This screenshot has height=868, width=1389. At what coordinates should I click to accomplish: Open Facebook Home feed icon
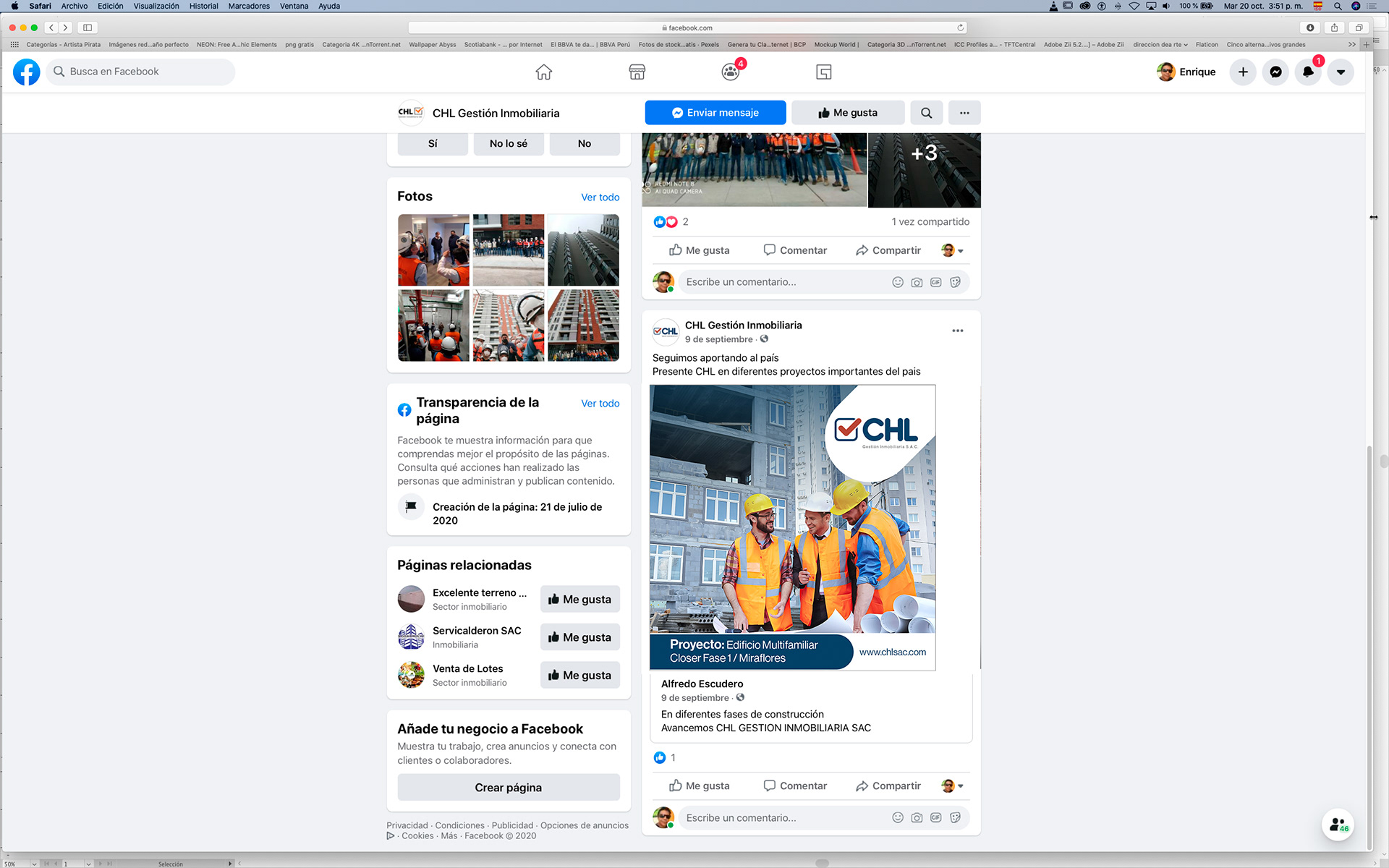coord(543,72)
